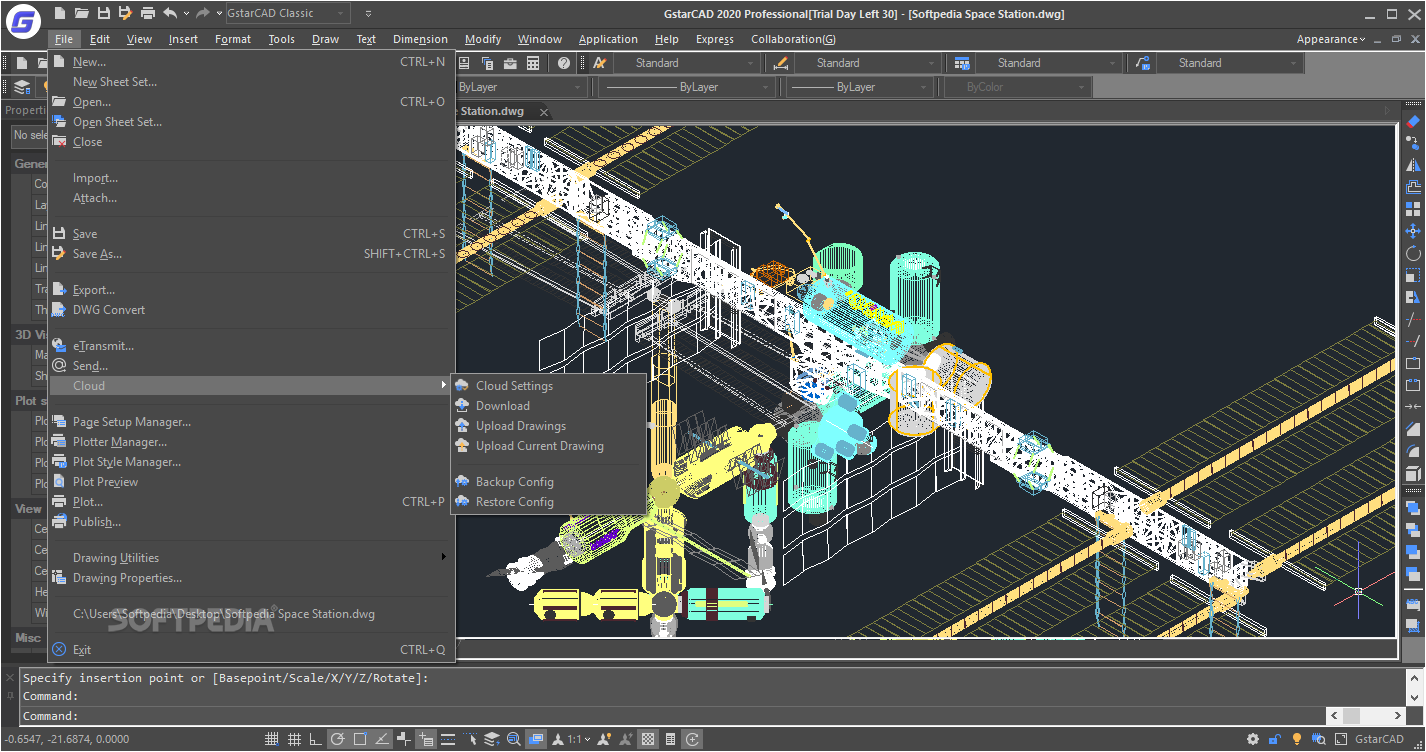Screen dimensions: 1426x752
Task: Click the Tool Palettes briefcase toolbar icon
Action: (510, 63)
